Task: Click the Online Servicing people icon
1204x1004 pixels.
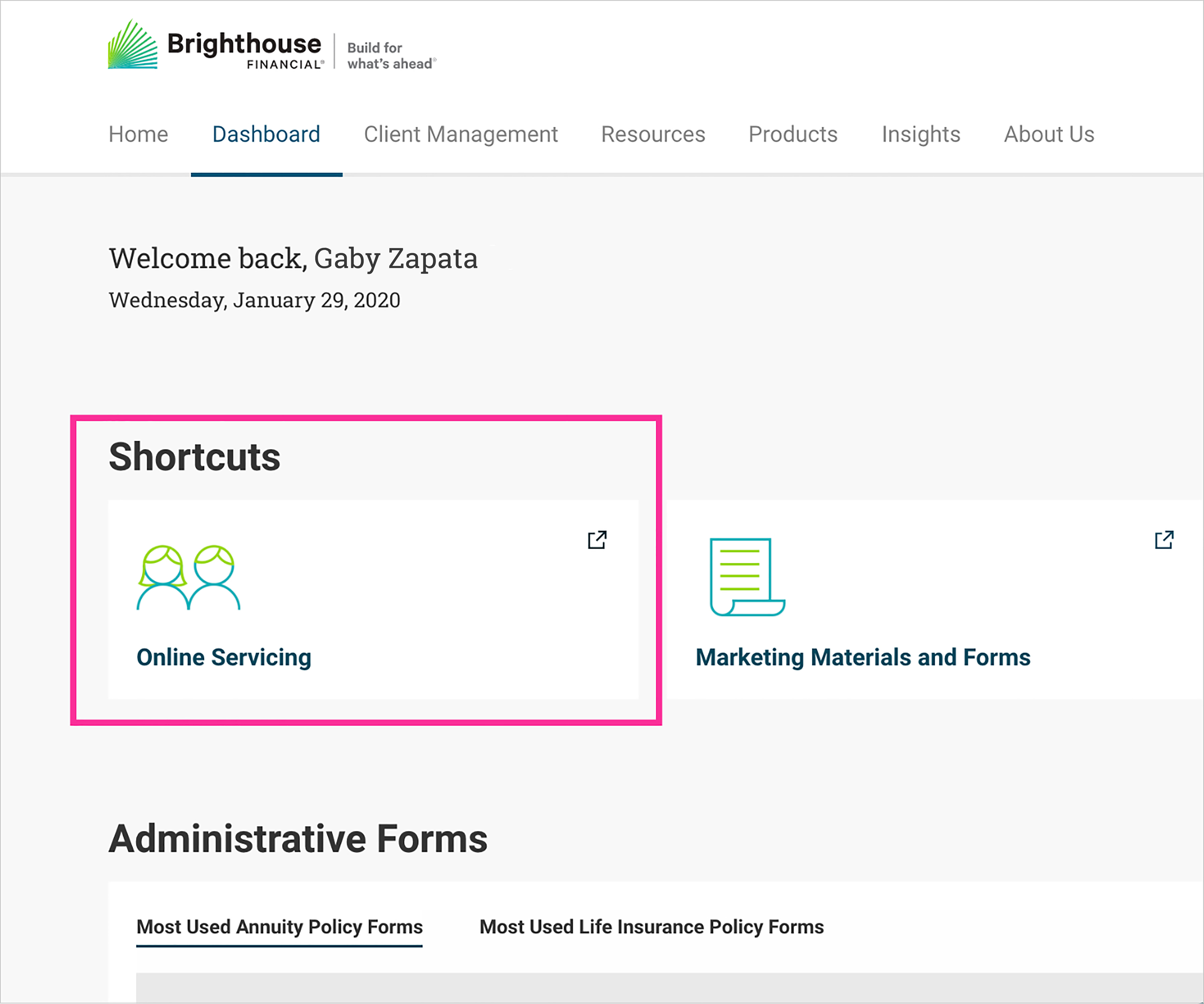Action: click(188, 577)
